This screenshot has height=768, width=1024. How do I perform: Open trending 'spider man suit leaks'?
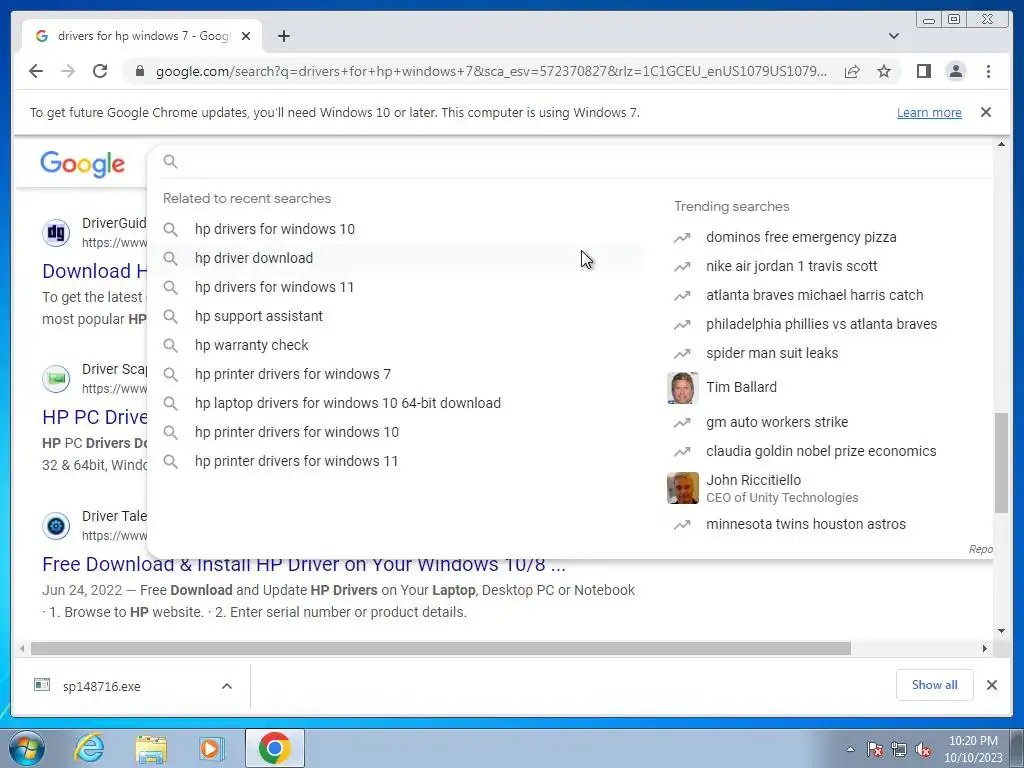click(772, 353)
